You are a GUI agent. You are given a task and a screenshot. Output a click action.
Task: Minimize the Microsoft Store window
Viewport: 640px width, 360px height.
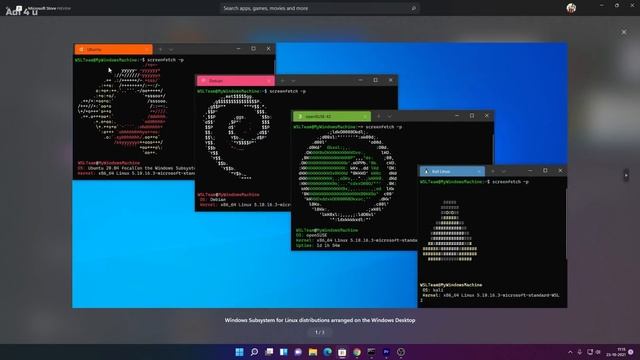pyautogui.click(x=602, y=6)
